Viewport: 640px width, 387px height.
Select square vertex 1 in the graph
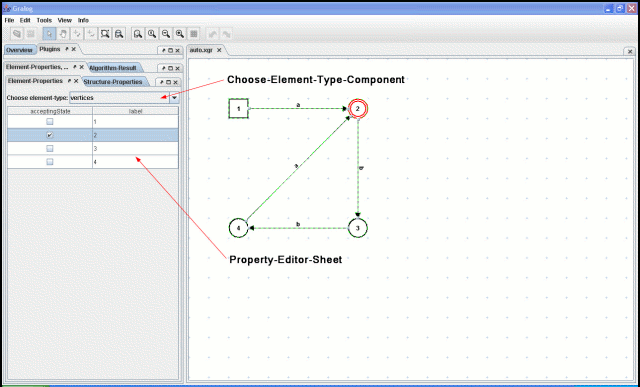tap(238, 109)
